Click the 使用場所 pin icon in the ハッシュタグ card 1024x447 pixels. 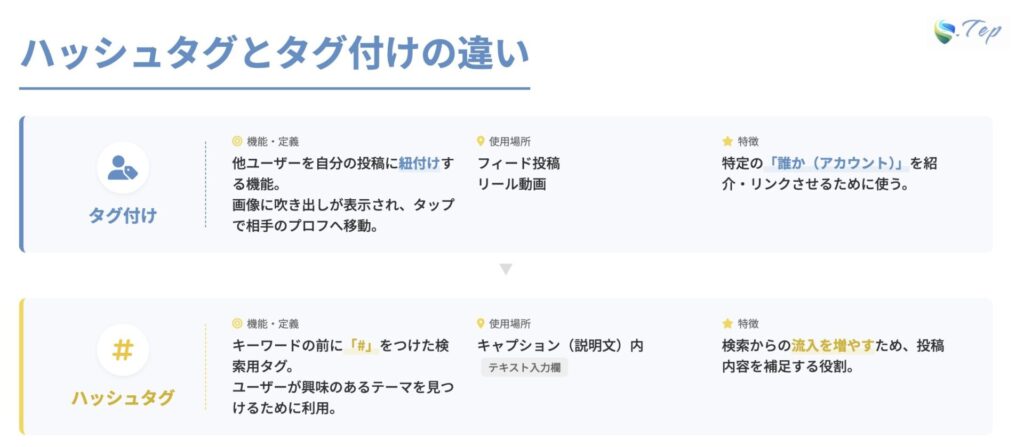tap(481, 324)
